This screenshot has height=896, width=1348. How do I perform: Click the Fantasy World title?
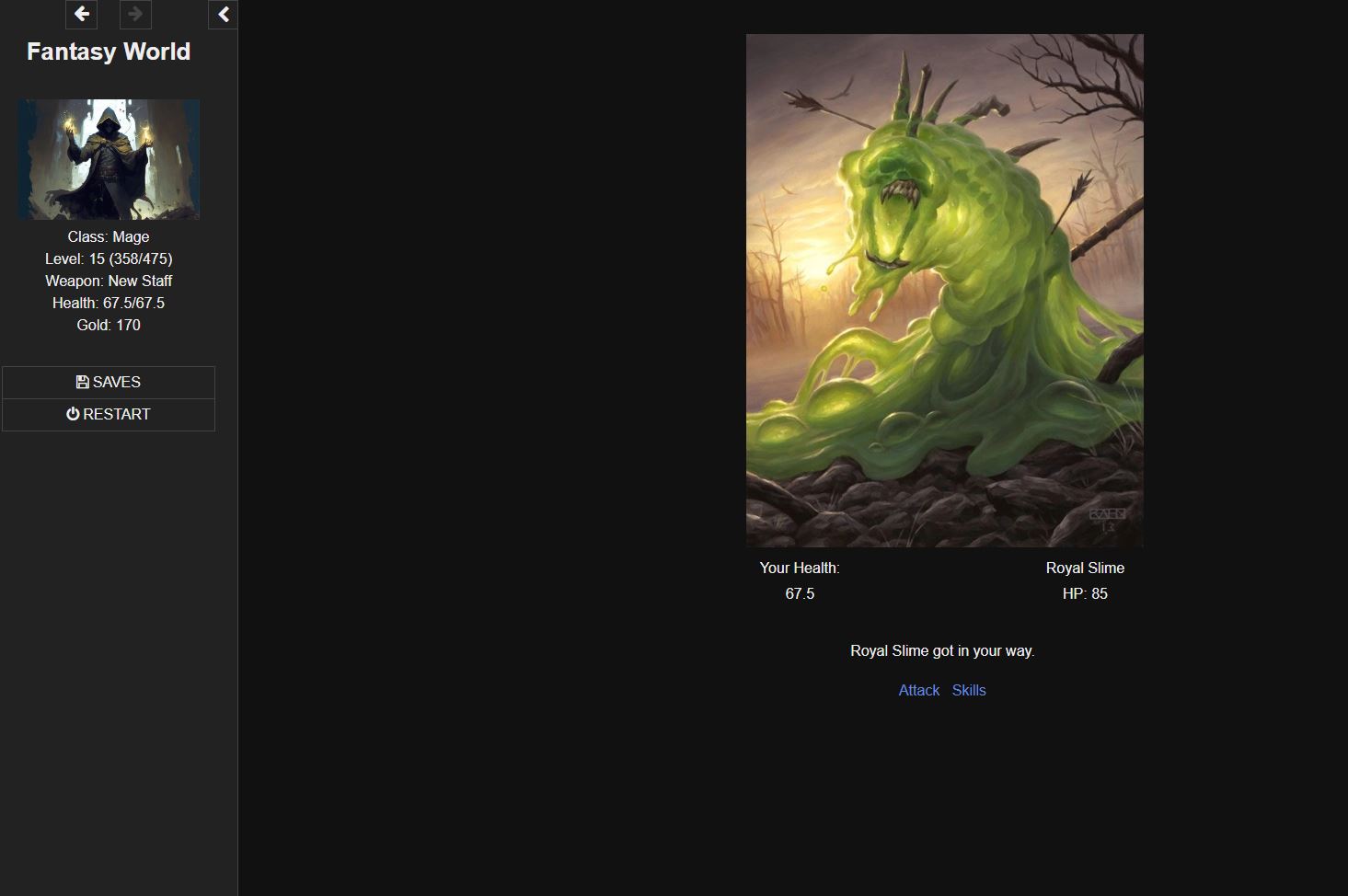coord(109,52)
